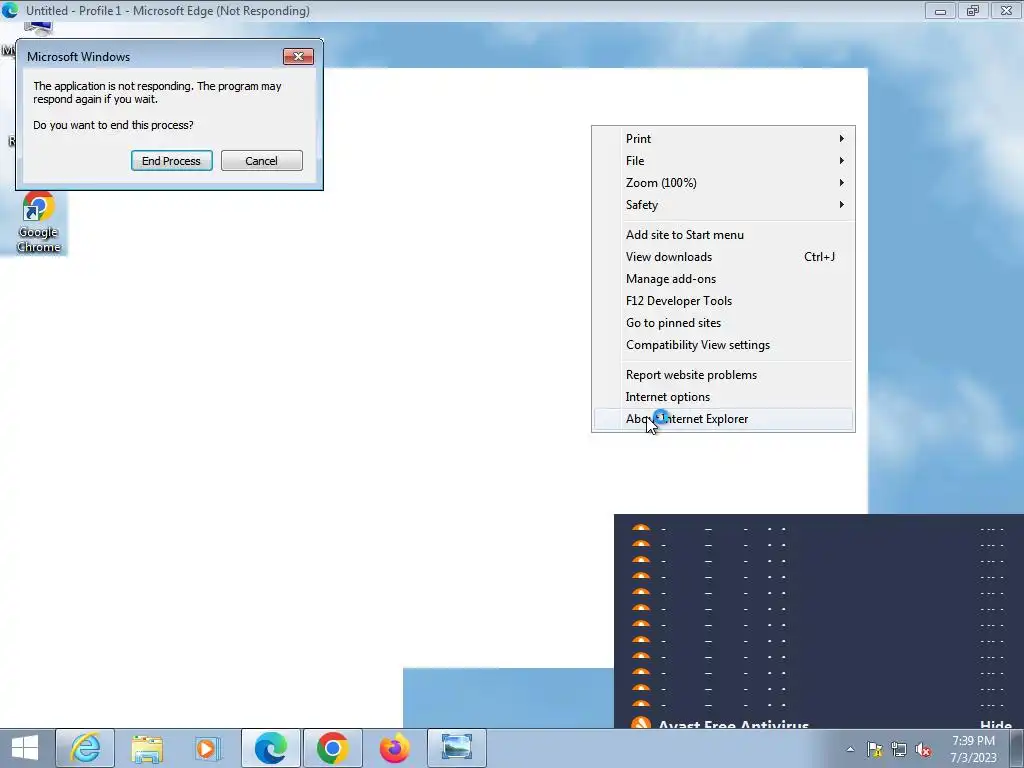Open the Google Chrome desktop shortcut
Screen dimensions: 1024x768
(39, 222)
